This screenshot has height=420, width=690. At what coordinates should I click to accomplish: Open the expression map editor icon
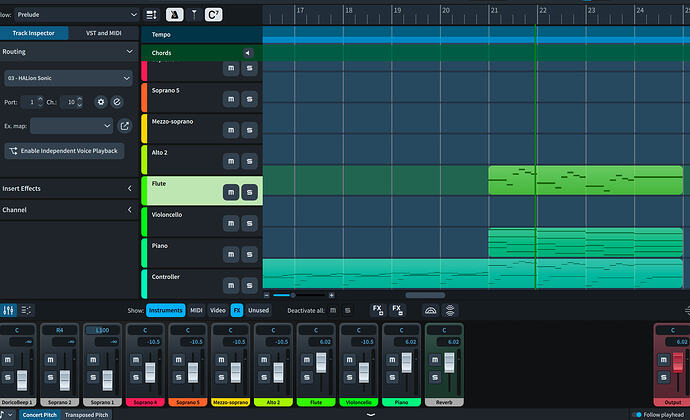pyautogui.click(x=125, y=126)
